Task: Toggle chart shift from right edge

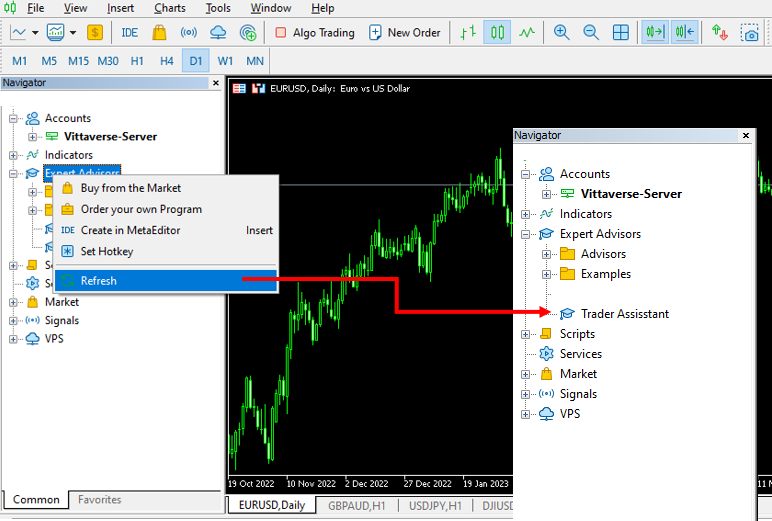Action: [x=685, y=33]
